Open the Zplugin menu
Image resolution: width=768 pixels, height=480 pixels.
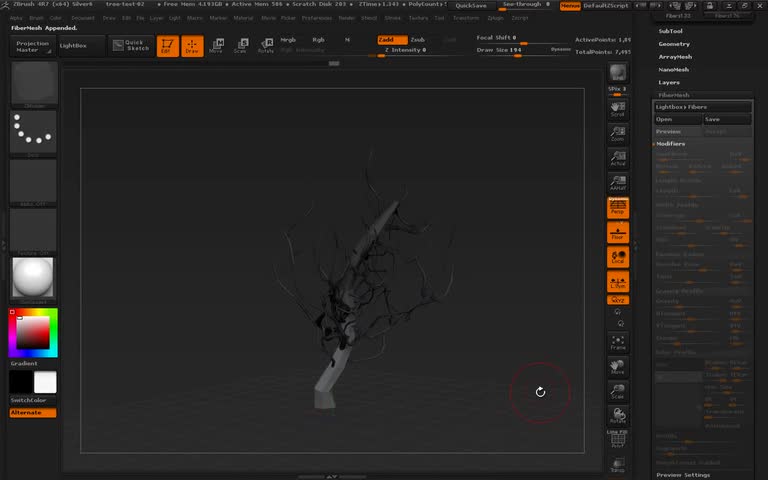click(x=495, y=18)
